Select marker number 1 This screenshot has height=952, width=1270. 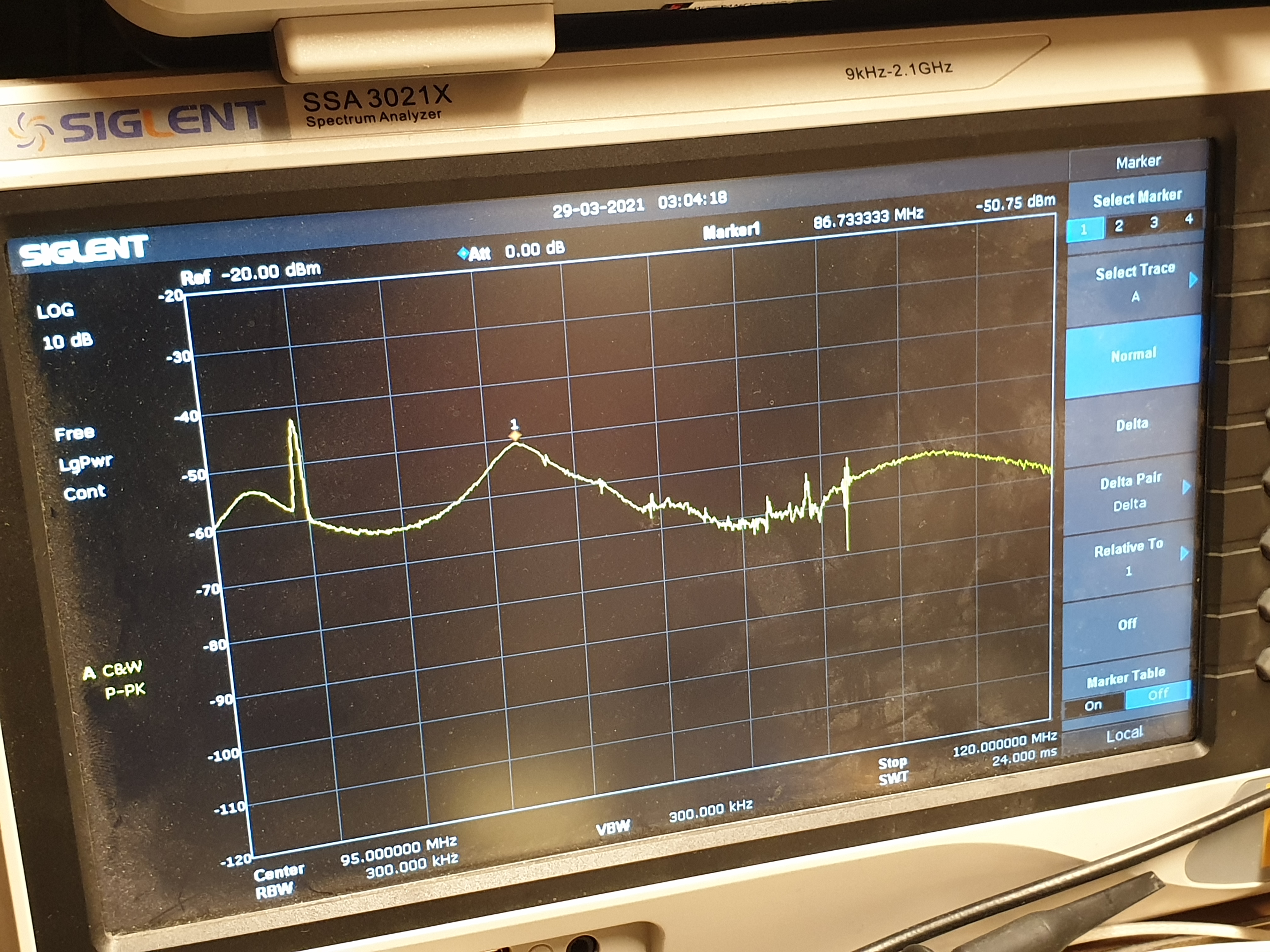(x=1084, y=229)
